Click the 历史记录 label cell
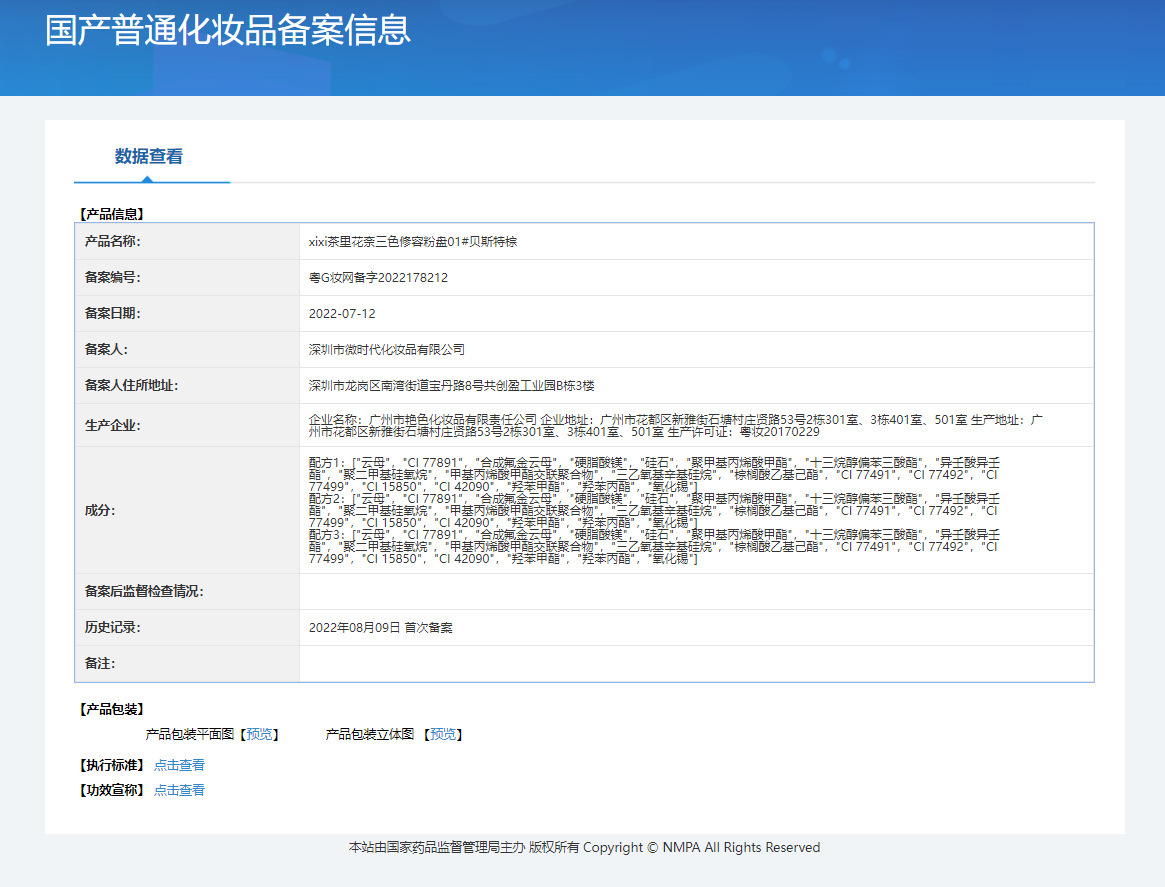Image resolution: width=1165 pixels, height=887 pixels. coord(187,627)
